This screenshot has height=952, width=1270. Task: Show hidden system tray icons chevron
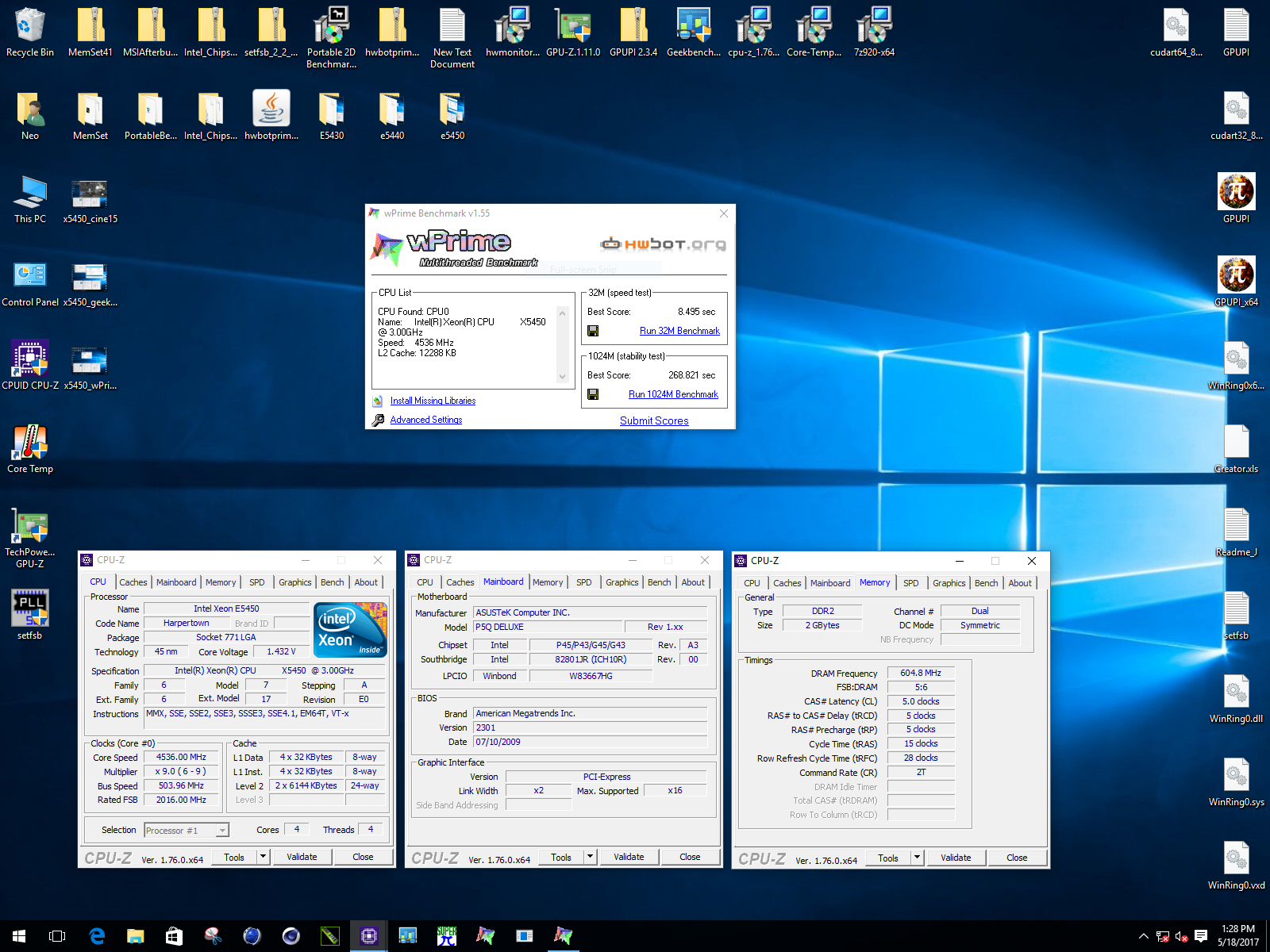1143,936
